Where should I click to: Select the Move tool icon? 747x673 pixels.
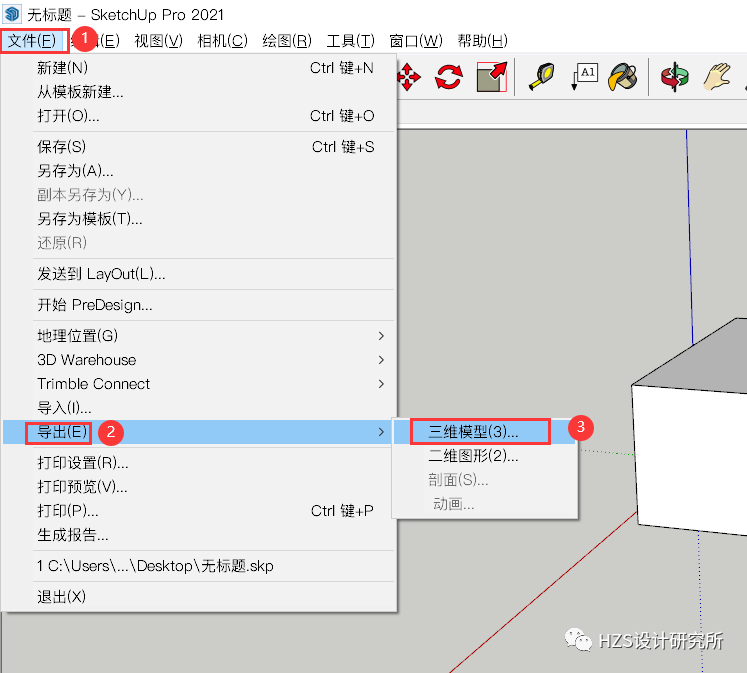pyautogui.click(x=408, y=77)
